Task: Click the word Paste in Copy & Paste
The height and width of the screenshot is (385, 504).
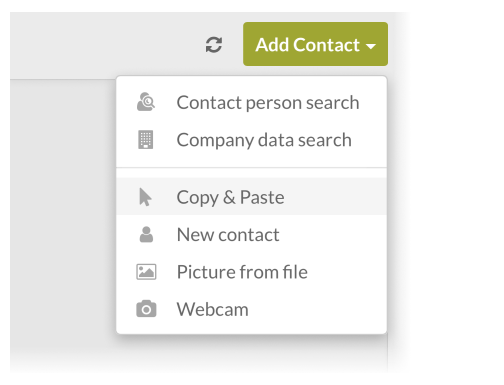Action: [x=262, y=197]
